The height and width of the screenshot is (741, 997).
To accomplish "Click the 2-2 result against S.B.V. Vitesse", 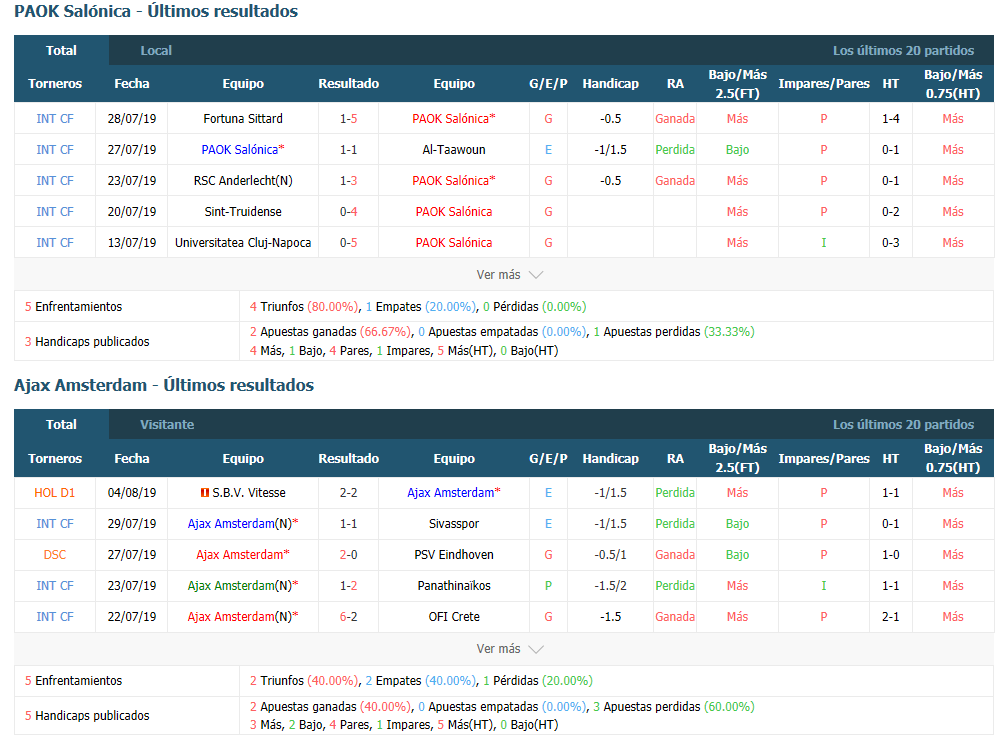I will click(x=348, y=493).
